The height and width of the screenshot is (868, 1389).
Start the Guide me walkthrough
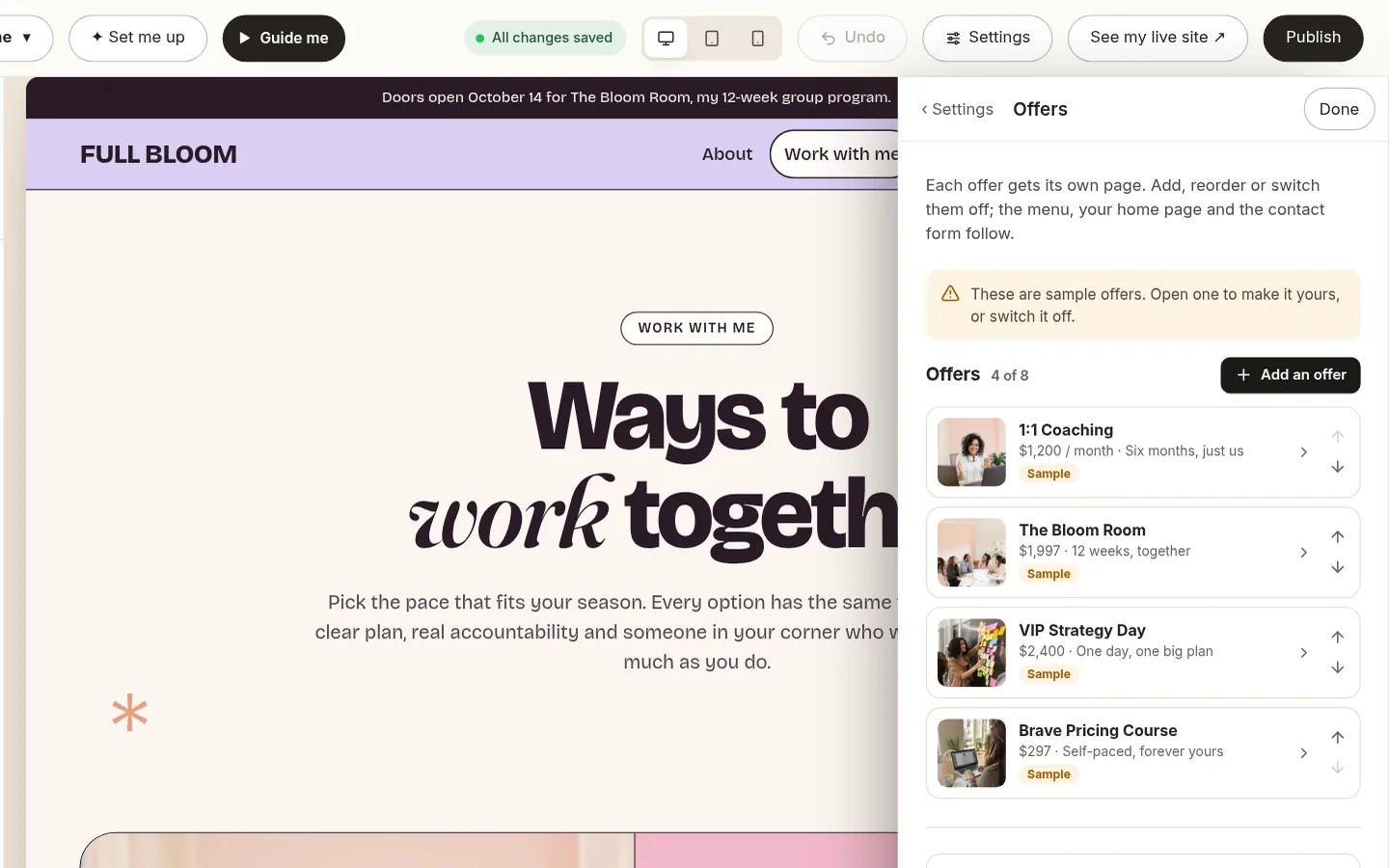284,38
